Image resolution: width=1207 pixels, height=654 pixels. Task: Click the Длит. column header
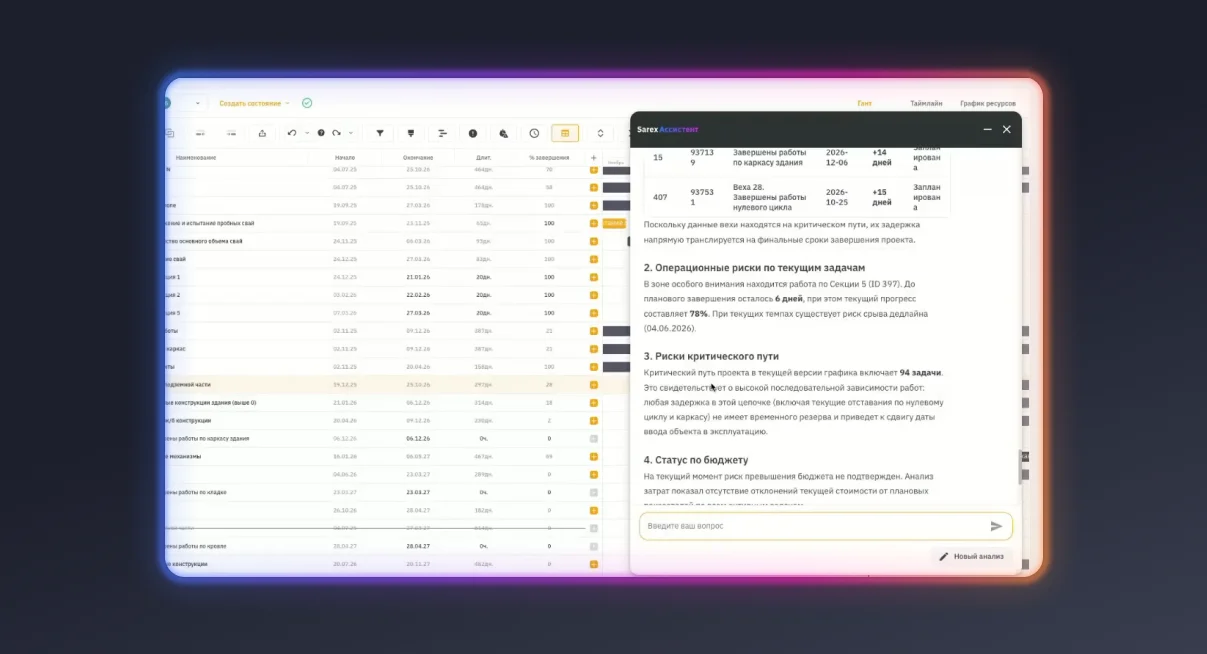[x=484, y=158]
